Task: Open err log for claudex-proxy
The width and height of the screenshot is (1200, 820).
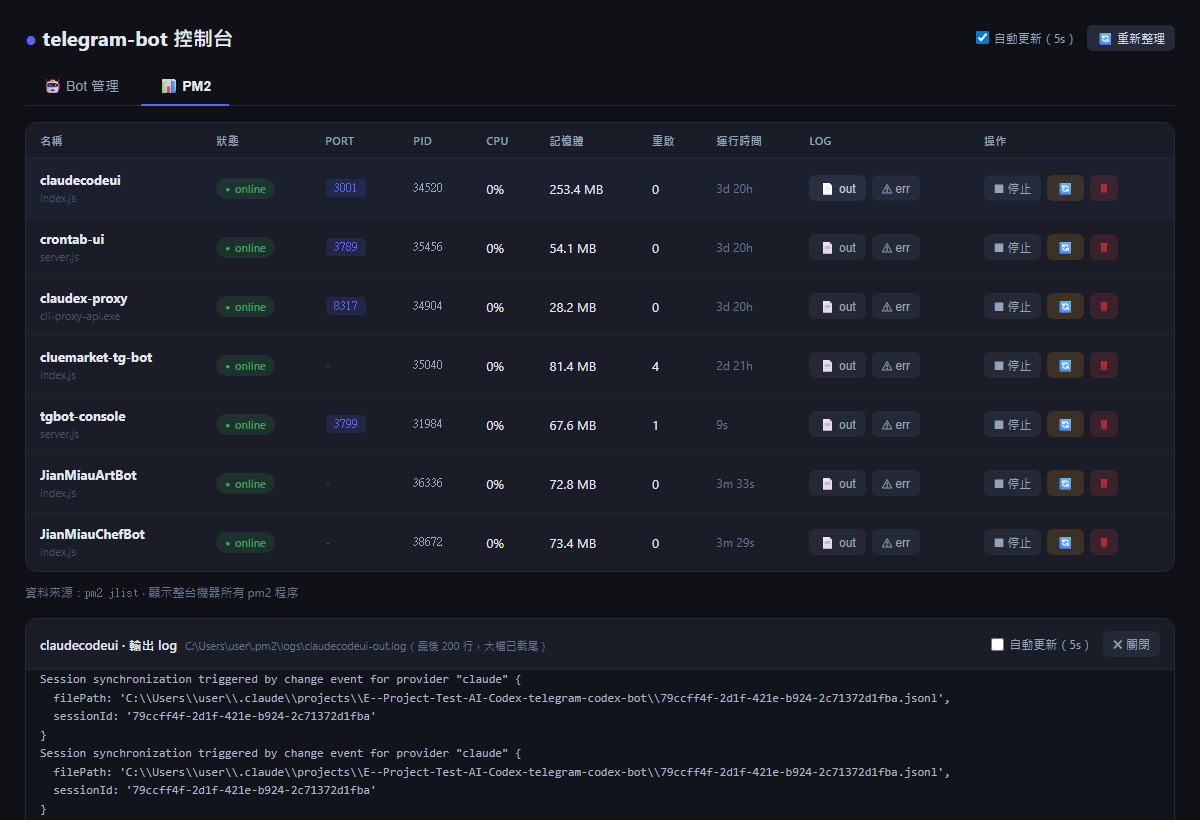Action: click(896, 306)
